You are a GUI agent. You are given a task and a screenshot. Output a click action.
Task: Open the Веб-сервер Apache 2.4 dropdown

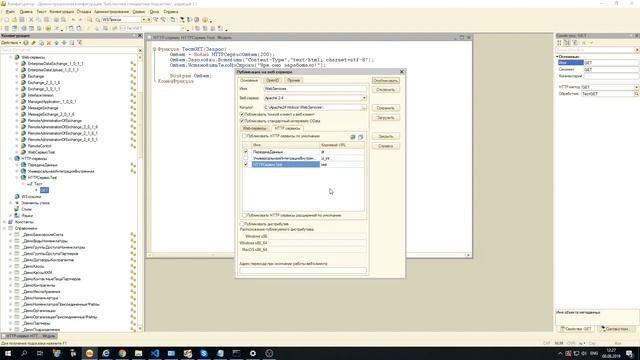click(364, 98)
